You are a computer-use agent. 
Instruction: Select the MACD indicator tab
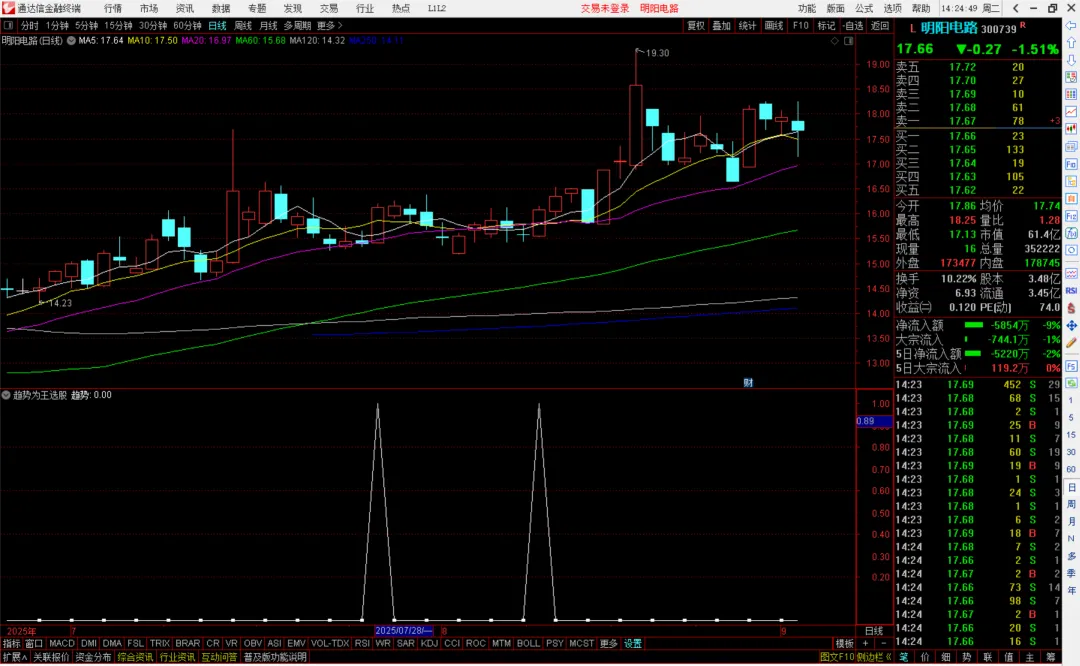coord(62,643)
